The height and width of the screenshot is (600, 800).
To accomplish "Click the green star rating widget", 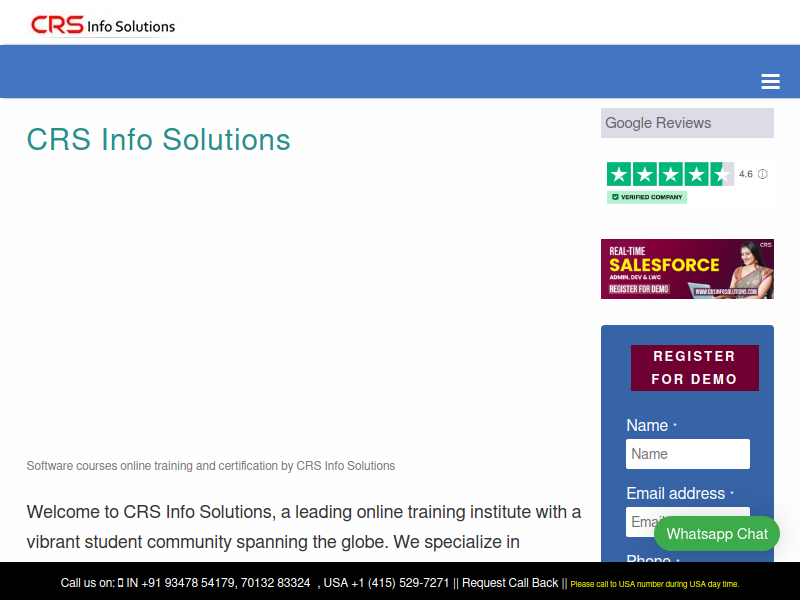I will (670, 174).
